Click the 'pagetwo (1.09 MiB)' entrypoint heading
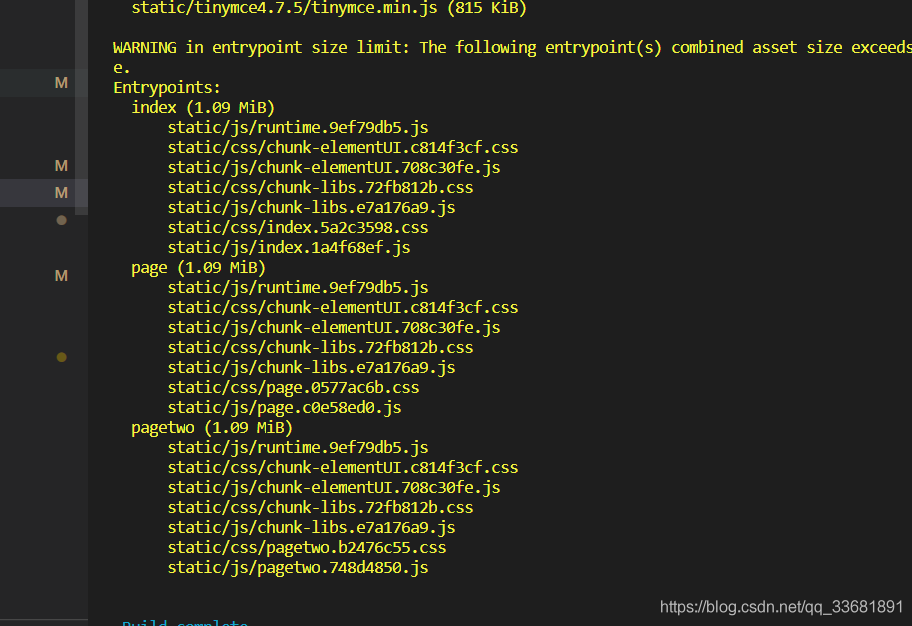The width and height of the screenshot is (912, 626). tap(212, 428)
